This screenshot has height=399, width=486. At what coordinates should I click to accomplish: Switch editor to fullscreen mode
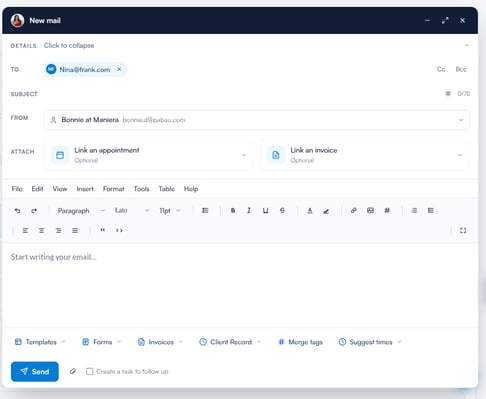click(x=463, y=230)
